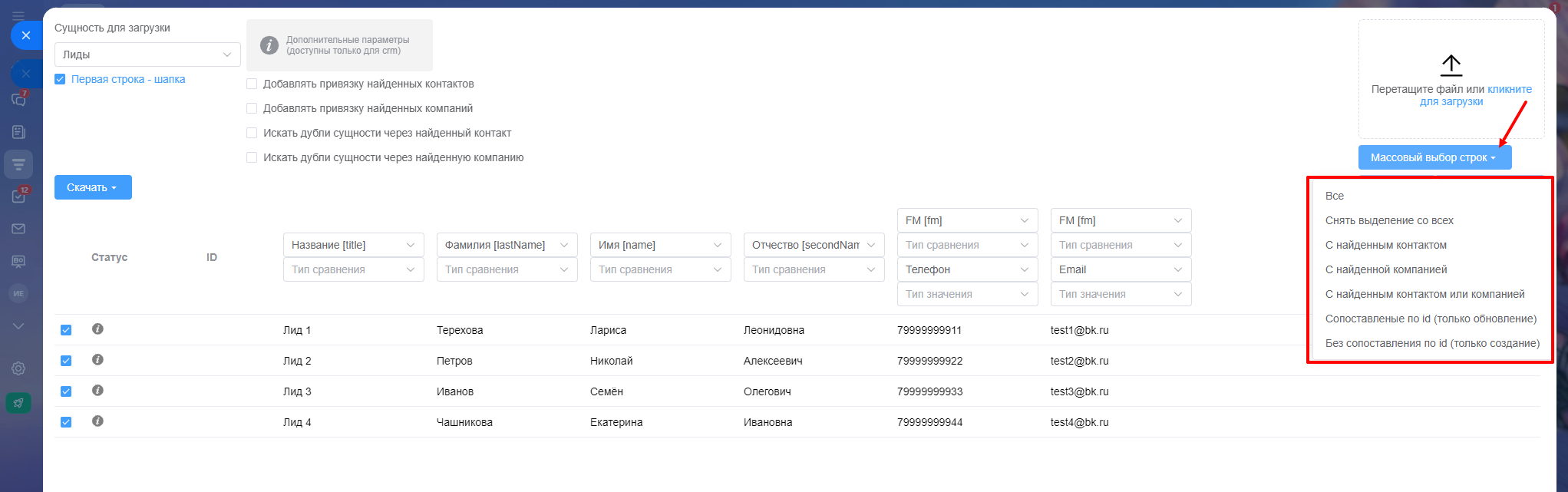Open the 'Email' type dropdown
The image size is (1568, 492).
[1121, 269]
